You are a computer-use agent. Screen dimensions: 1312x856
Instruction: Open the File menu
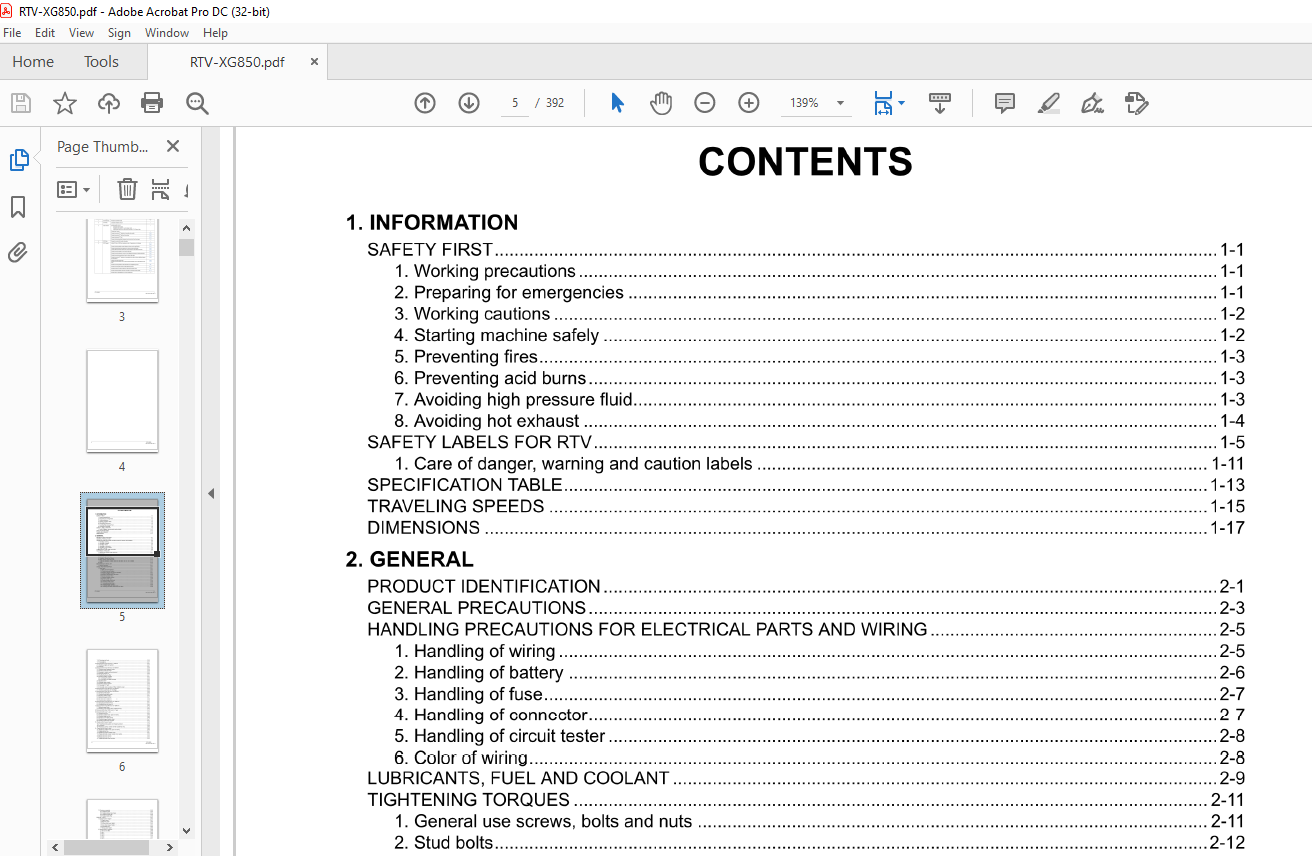point(12,33)
